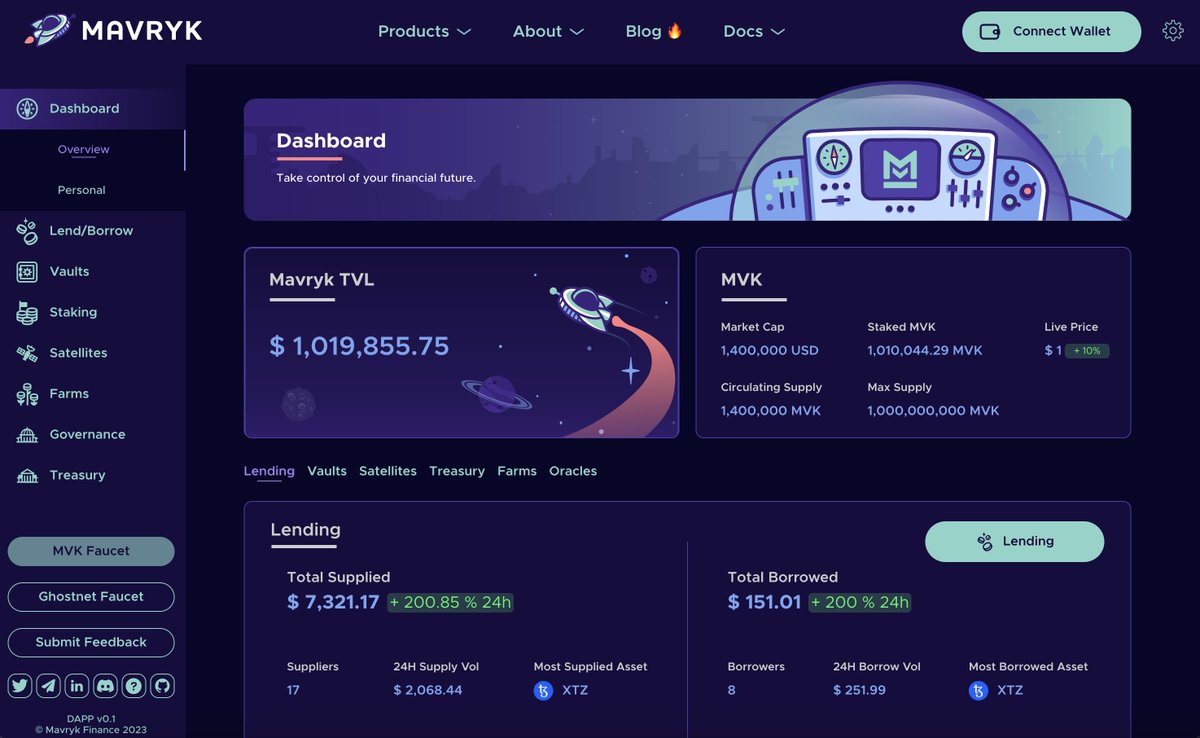Expand the About dropdown
The width and height of the screenshot is (1200, 738).
(x=547, y=31)
